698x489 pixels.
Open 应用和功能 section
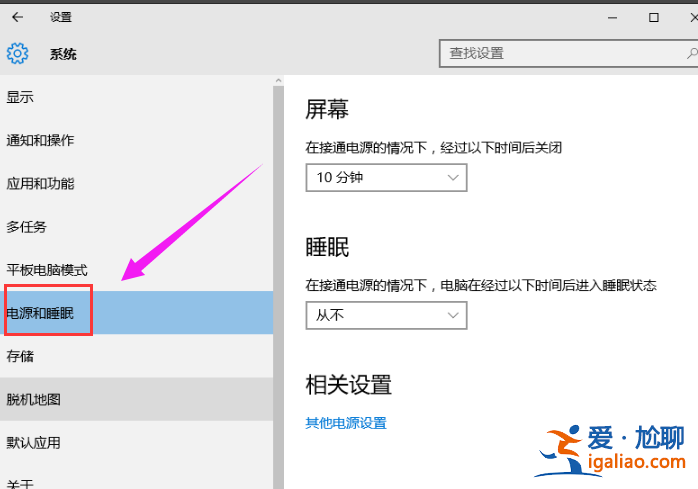point(136,183)
